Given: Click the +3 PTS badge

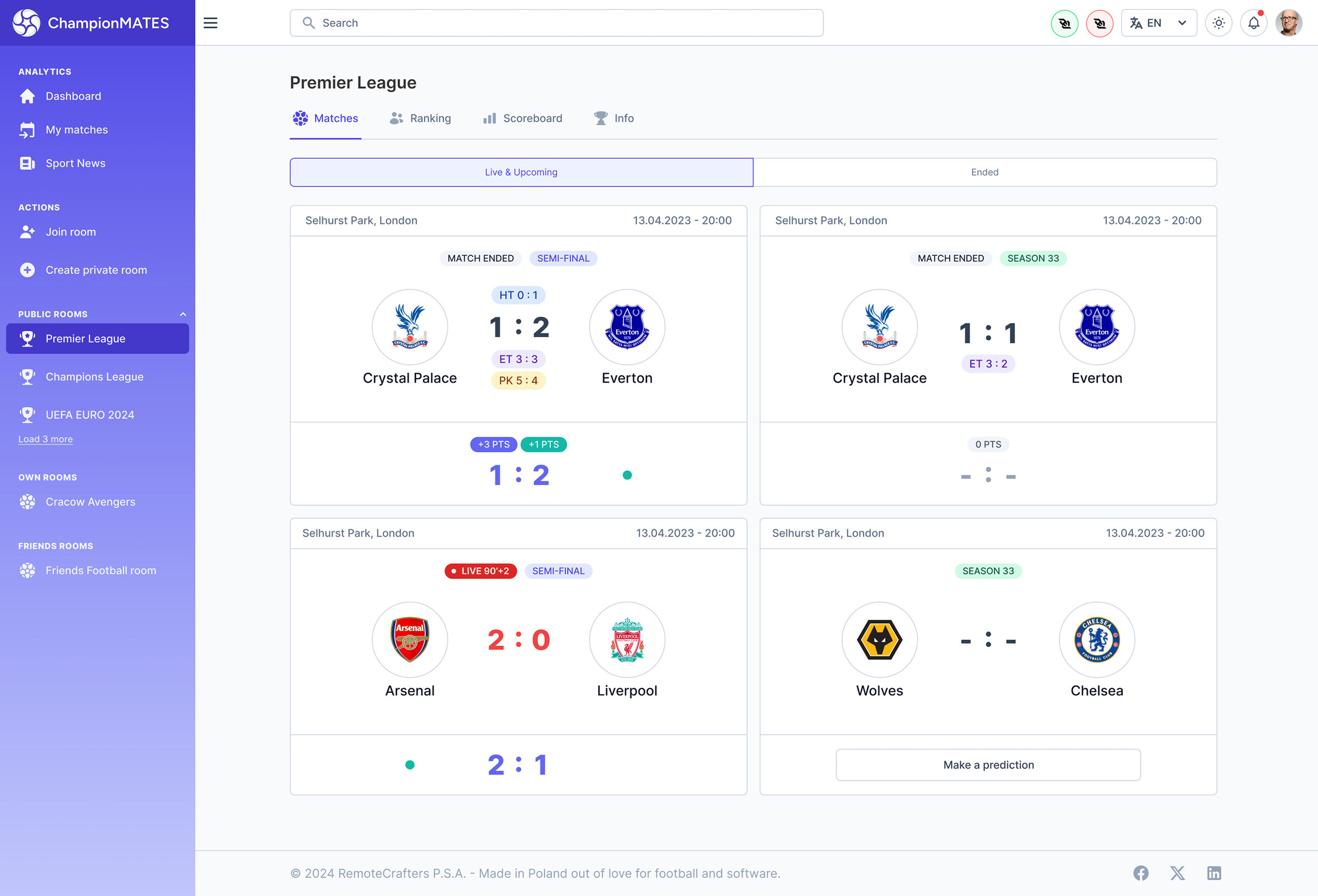Looking at the screenshot, I should pyautogui.click(x=493, y=445).
